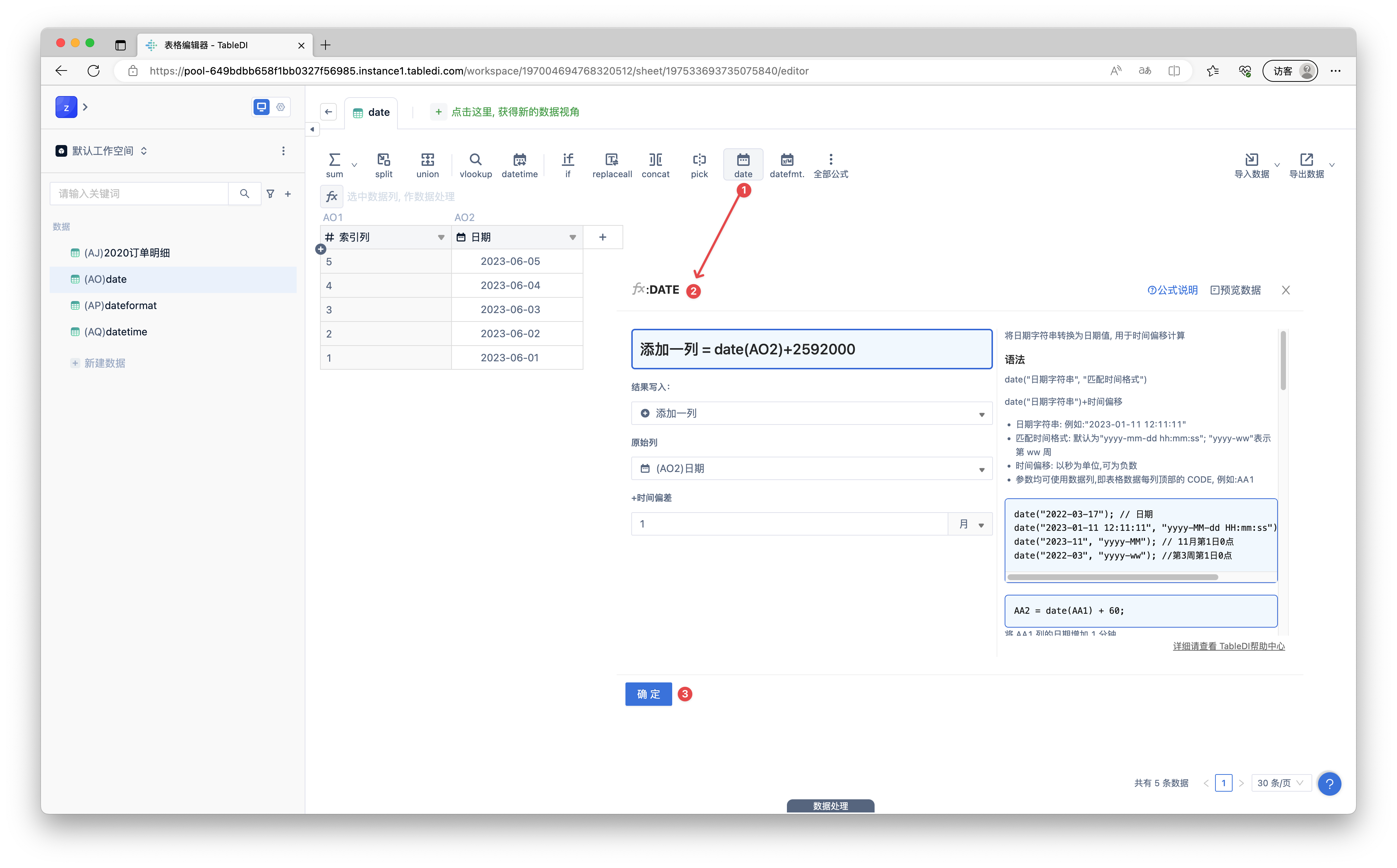Open workspace more options (three dots)
The height and width of the screenshot is (868, 1397).
point(283,151)
